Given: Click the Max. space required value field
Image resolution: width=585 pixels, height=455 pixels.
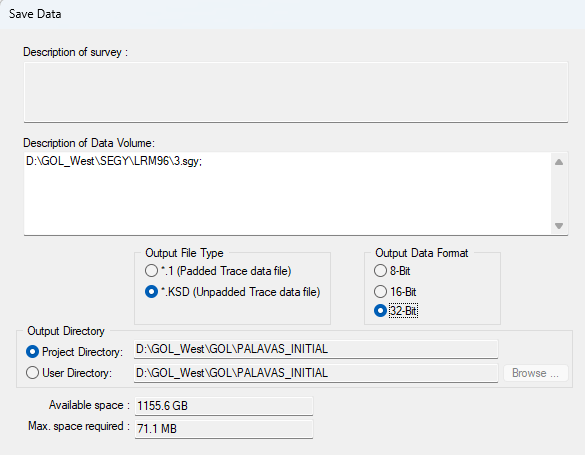Looking at the screenshot, I should (x=223, y=429).
